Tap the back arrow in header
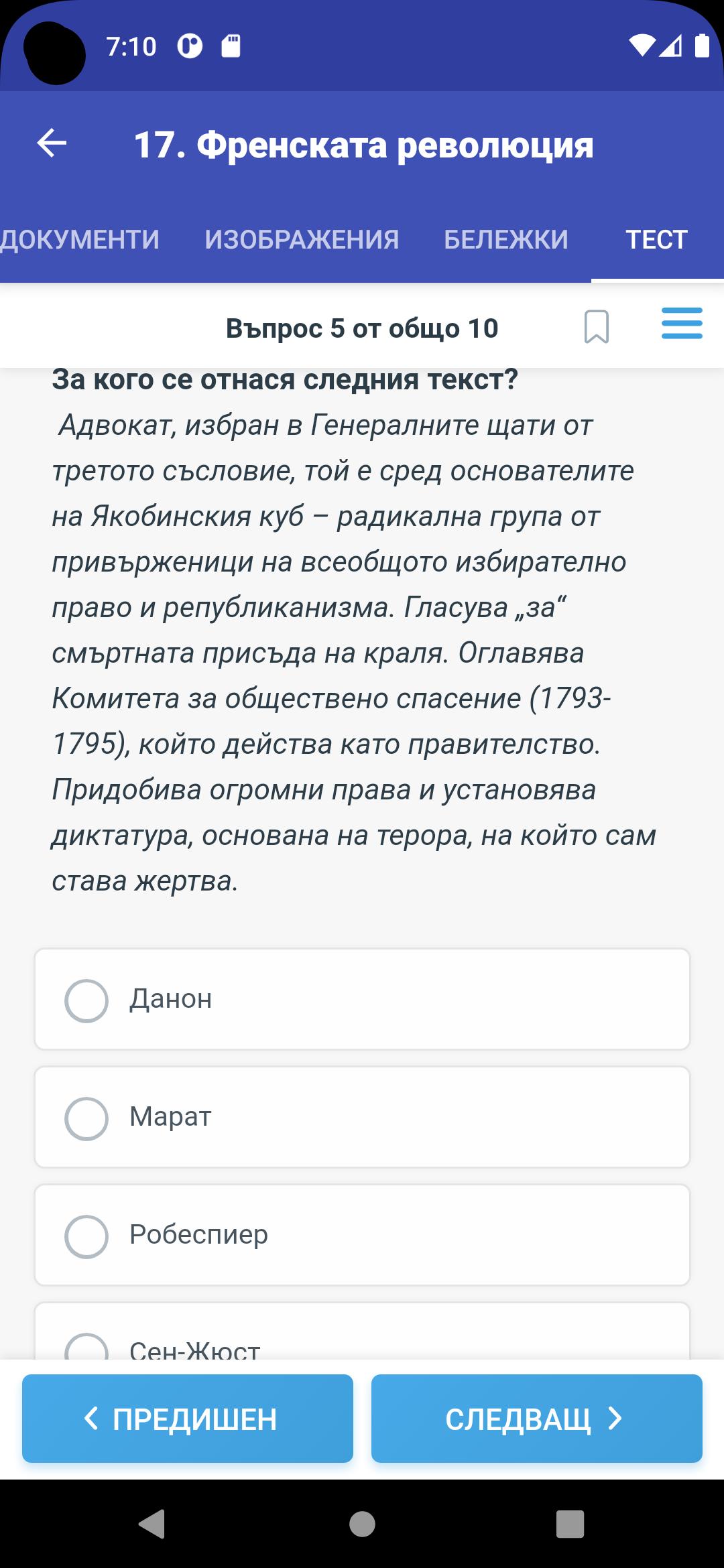The height and width of the screenshot is (1568, 724). 52,143
